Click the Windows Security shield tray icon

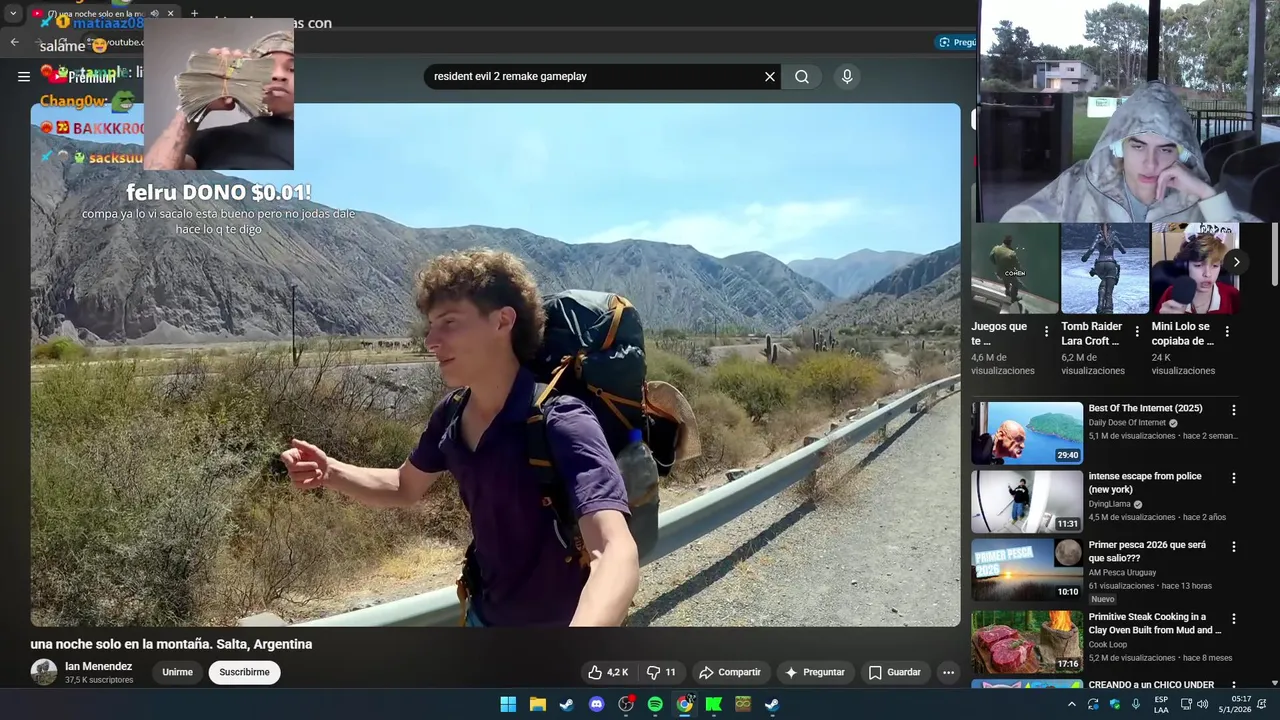tap(1115, 704)
